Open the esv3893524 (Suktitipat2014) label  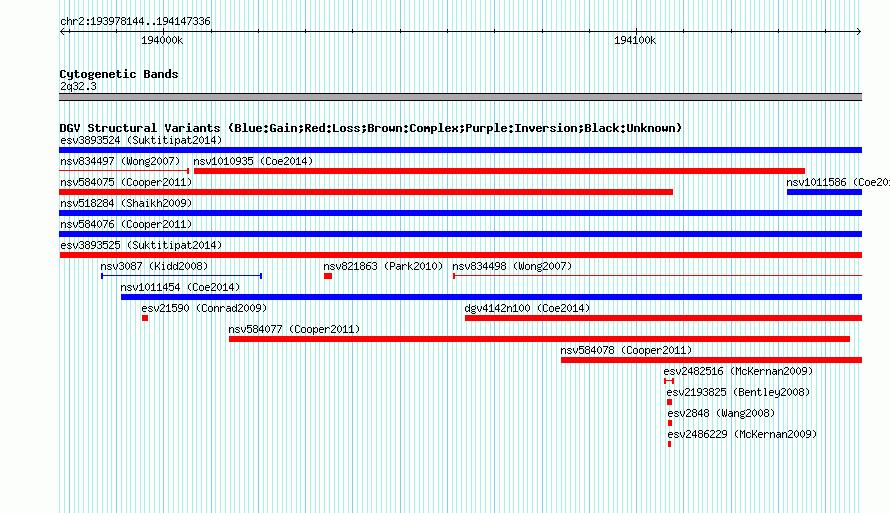click(141, 140)
